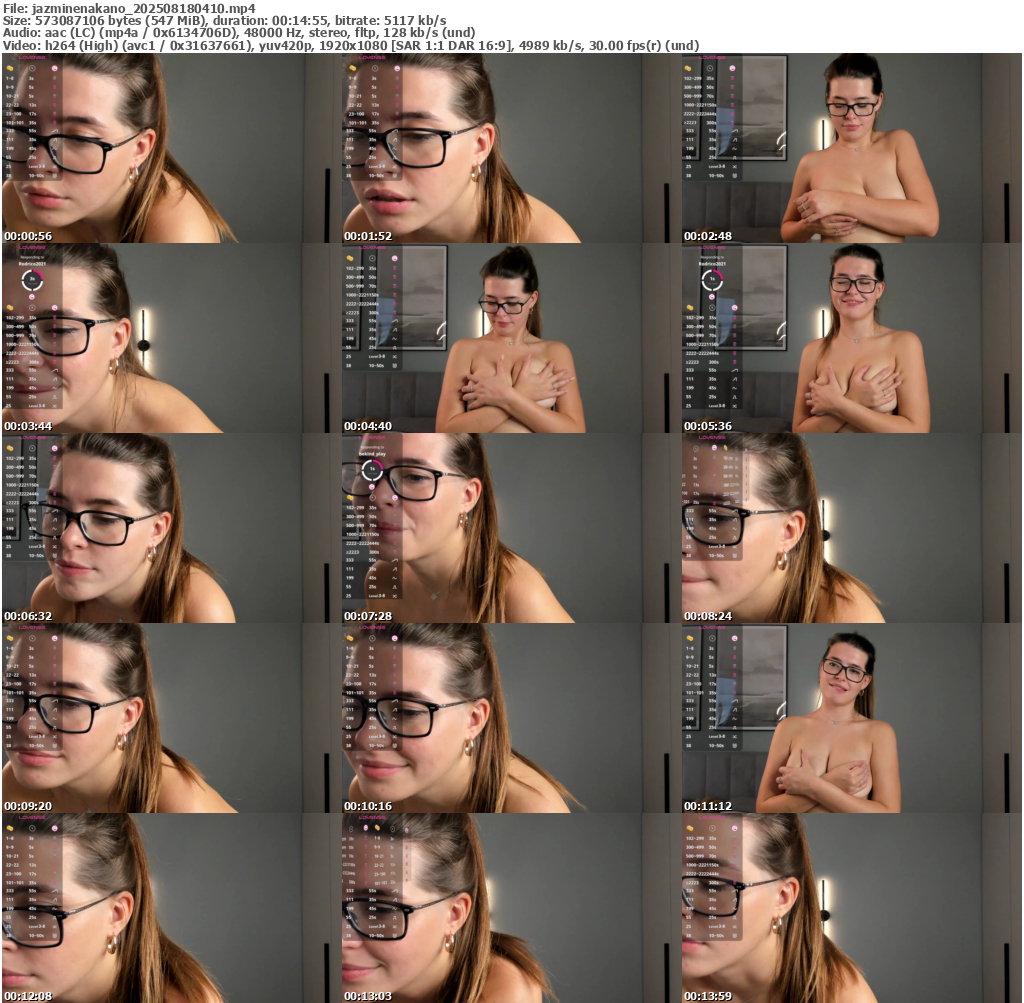This screenshot has width=1024, height=1003.
Task: Click the frame marked 00:11:12
Action: click(851, 718)
